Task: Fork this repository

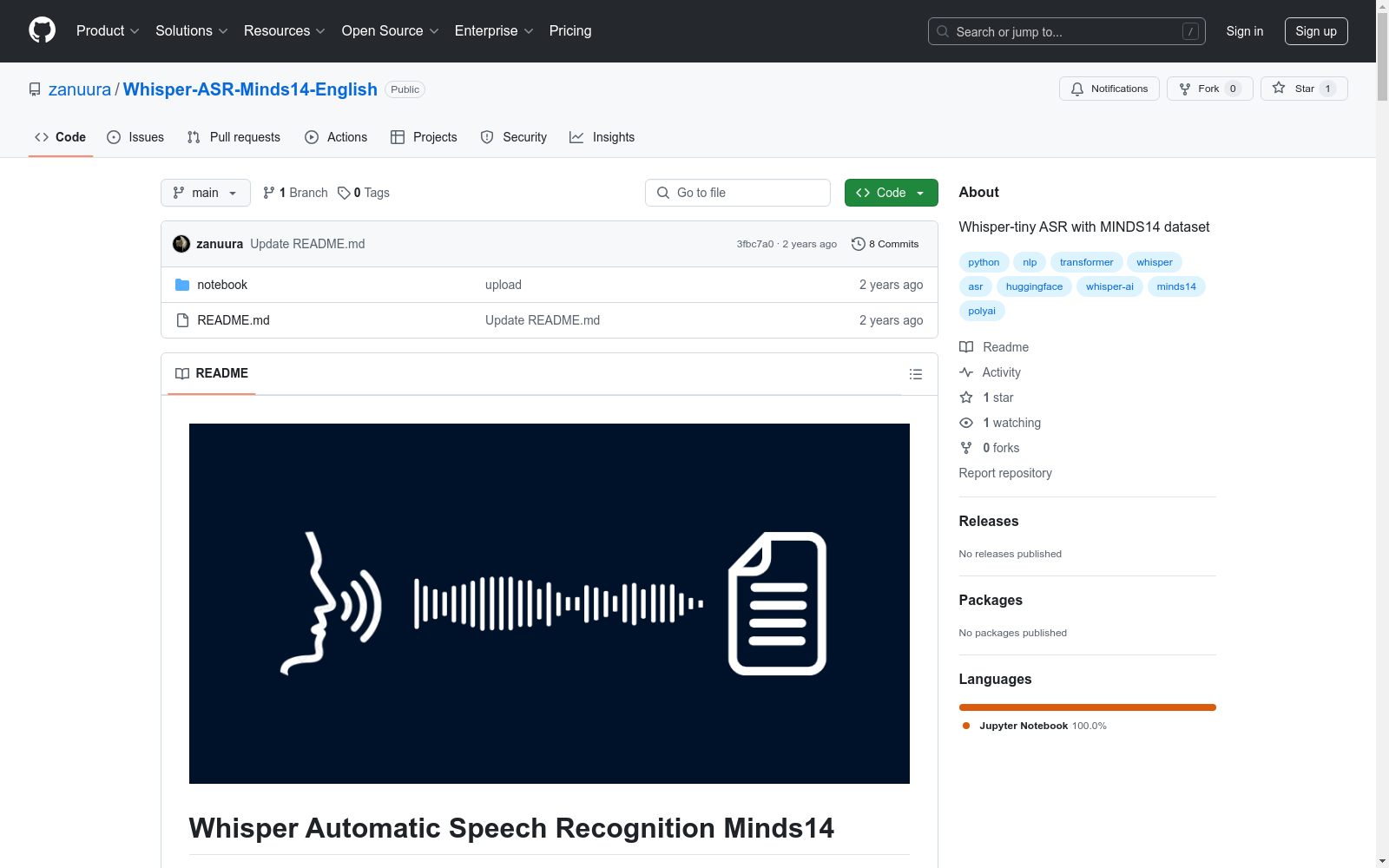Action: 1209,89
